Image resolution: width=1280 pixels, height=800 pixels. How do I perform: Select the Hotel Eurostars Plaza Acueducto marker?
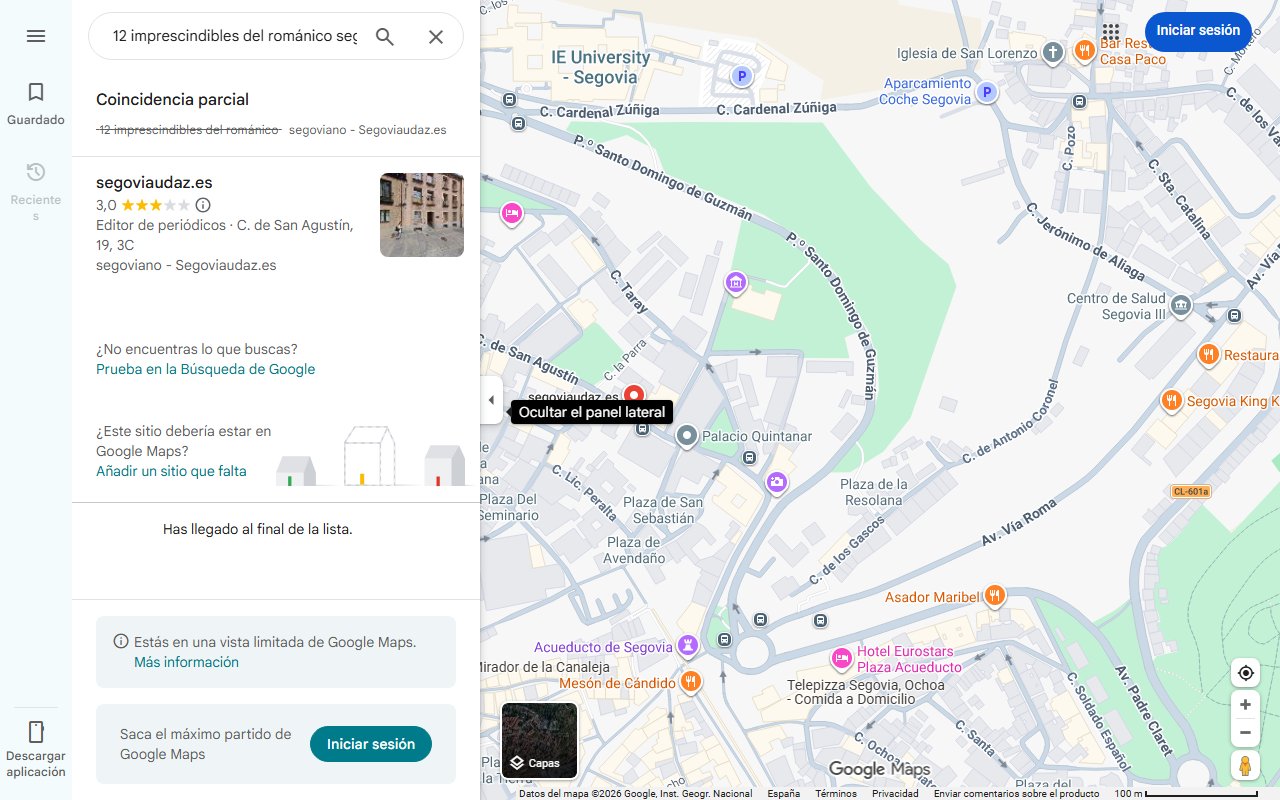(x=841, y=658)
